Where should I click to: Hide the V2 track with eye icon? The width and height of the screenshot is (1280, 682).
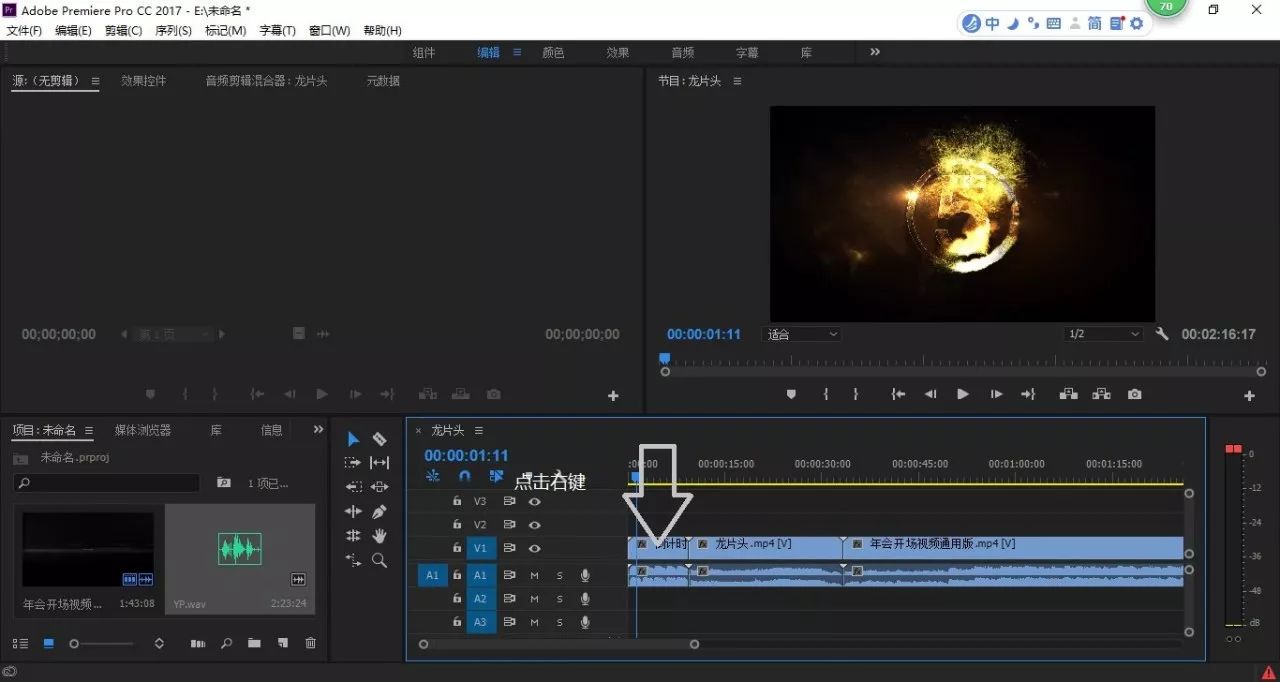click(535, 525)
